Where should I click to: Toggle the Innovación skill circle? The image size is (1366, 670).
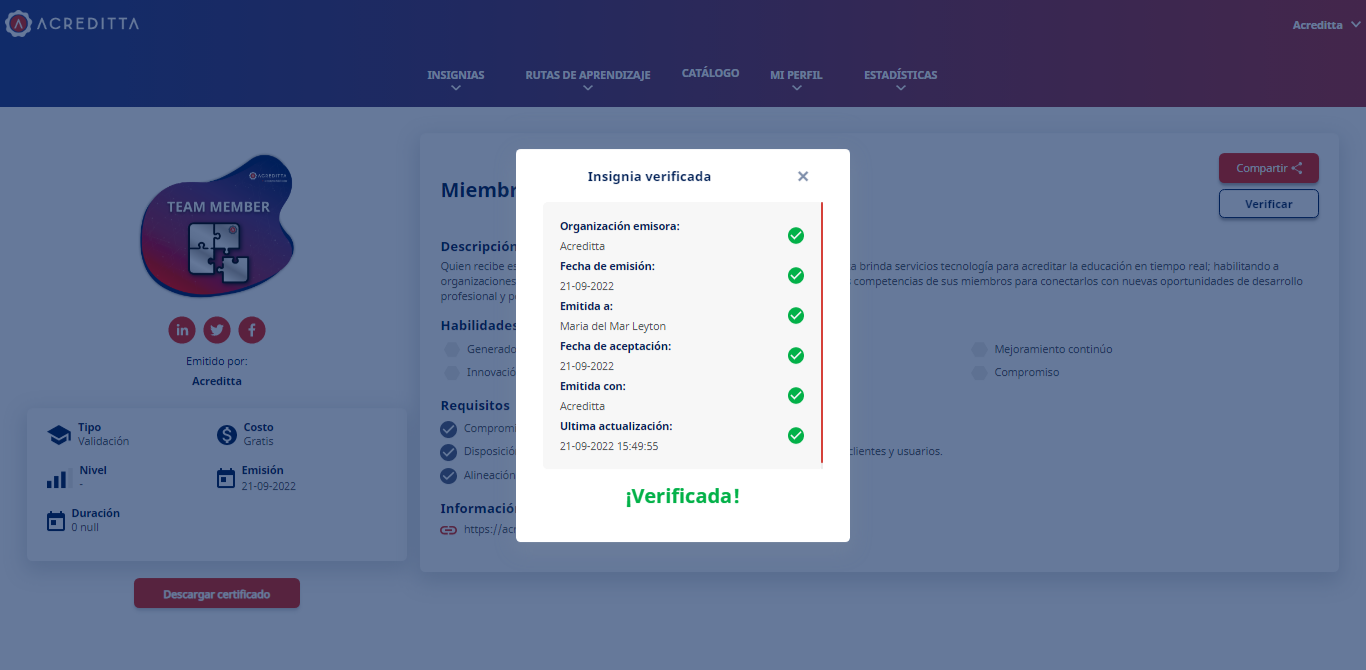[x=452, y=372]
